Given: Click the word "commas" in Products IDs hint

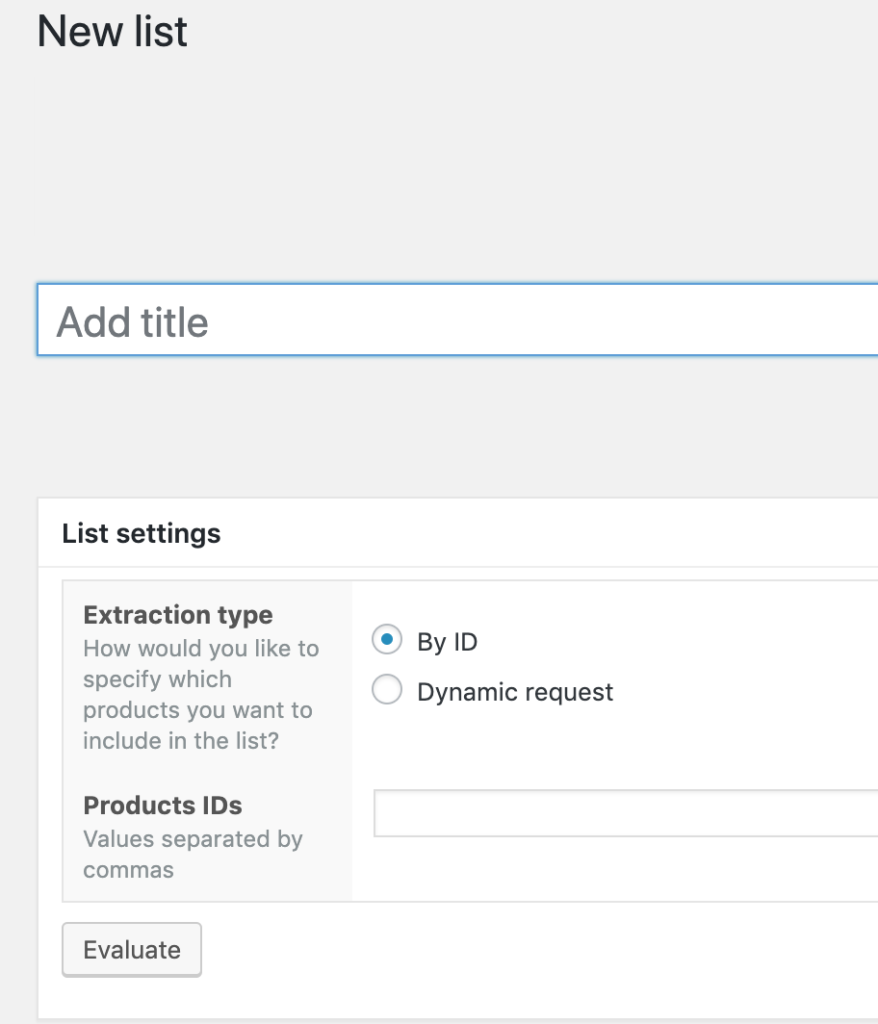Looking at the screenshot, I should [129, 870].
